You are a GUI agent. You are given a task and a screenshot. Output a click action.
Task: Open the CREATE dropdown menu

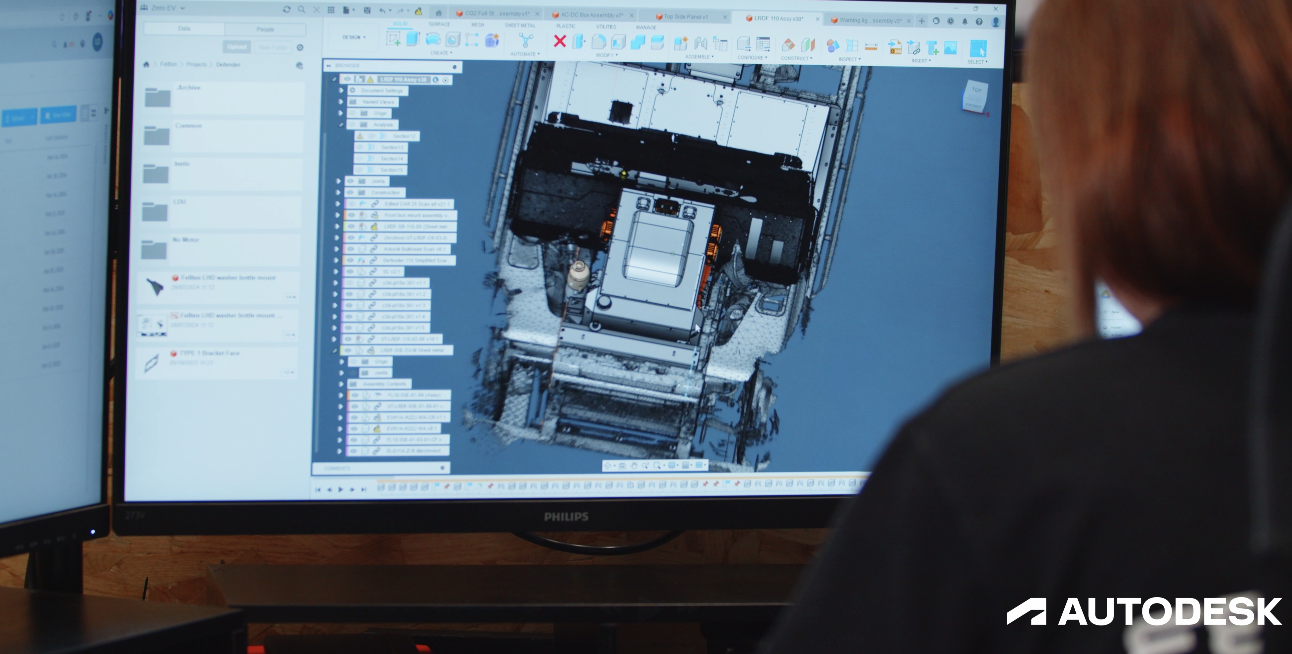[441, 53]
